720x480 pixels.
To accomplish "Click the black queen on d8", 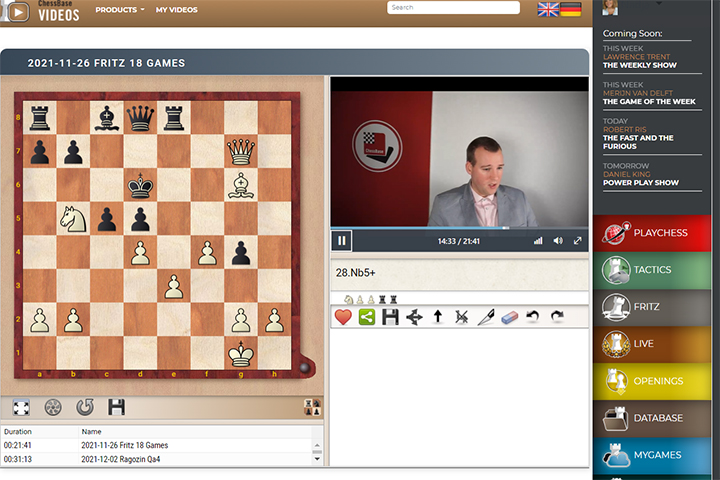I will (141, 118).
